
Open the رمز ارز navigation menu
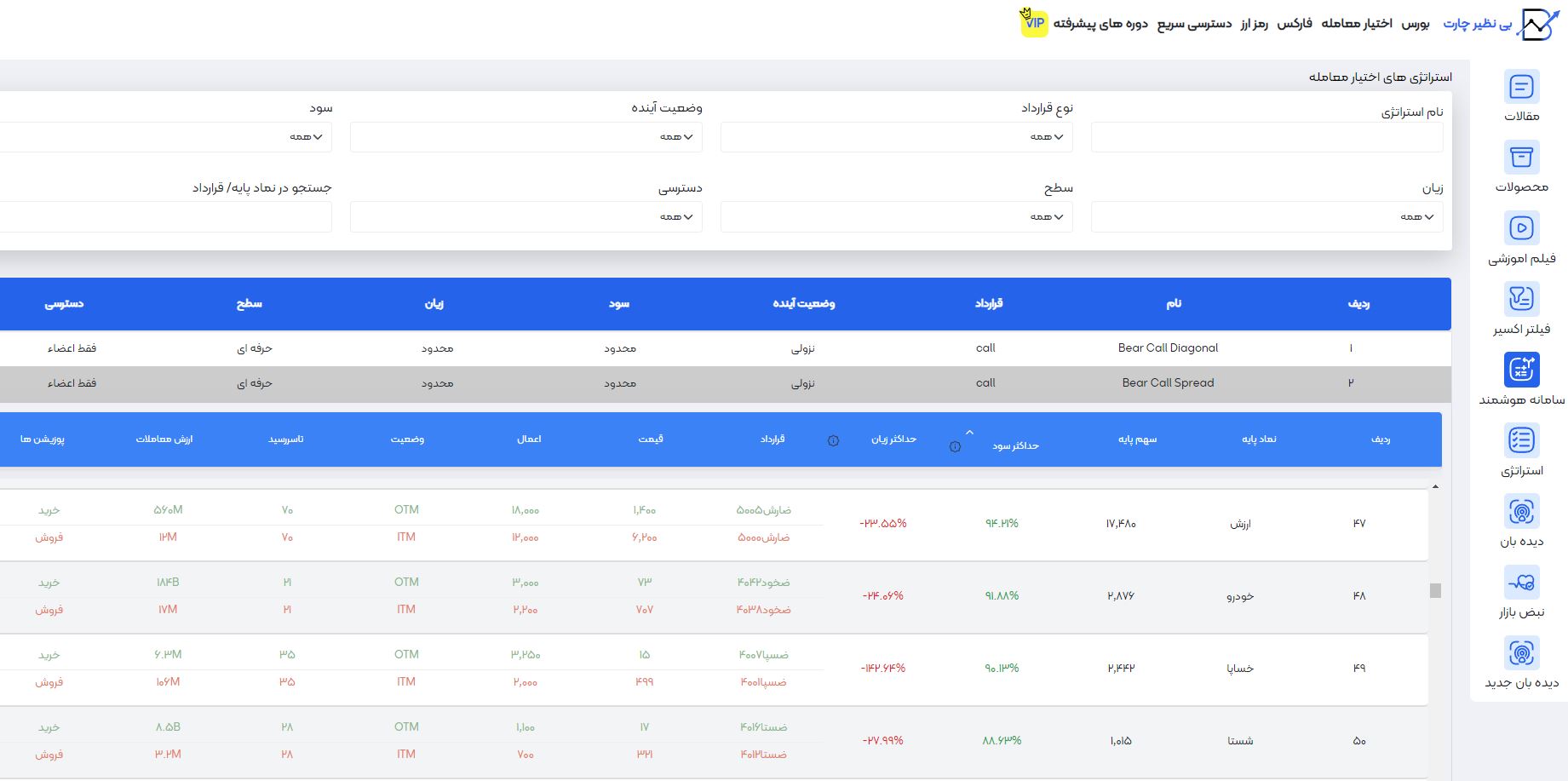[1254, 23]
